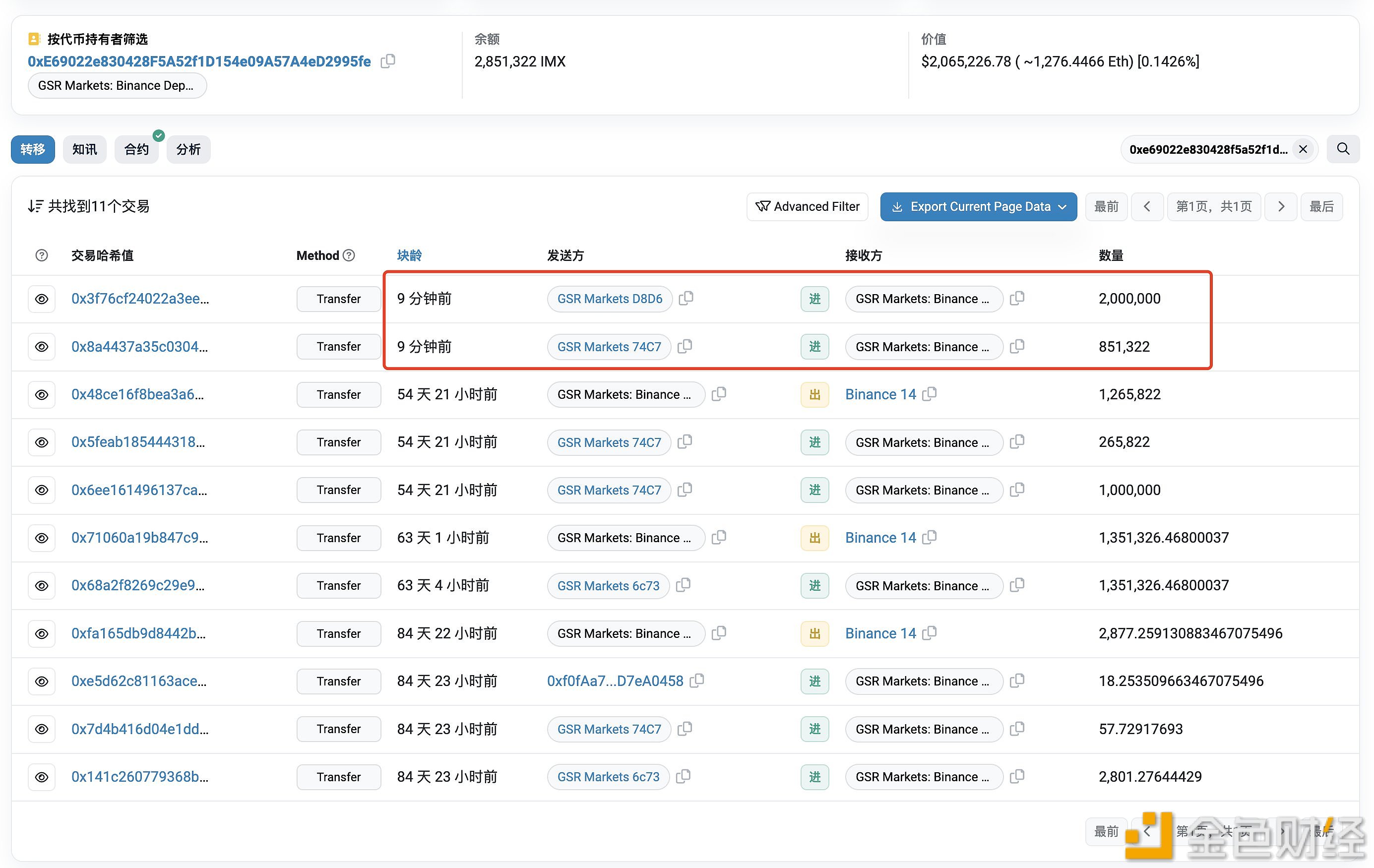
Task: Open transaction 0xe5d62c81163ace...
Action: [139, 681]
